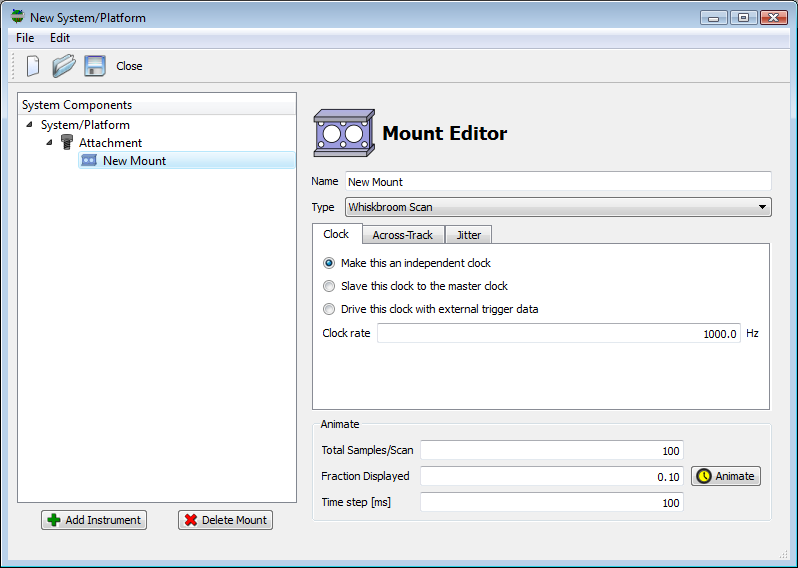This screenshot has height=568, width=798.
Task: Collapse the System/Platform tree node
Action: tap(29, 125)
